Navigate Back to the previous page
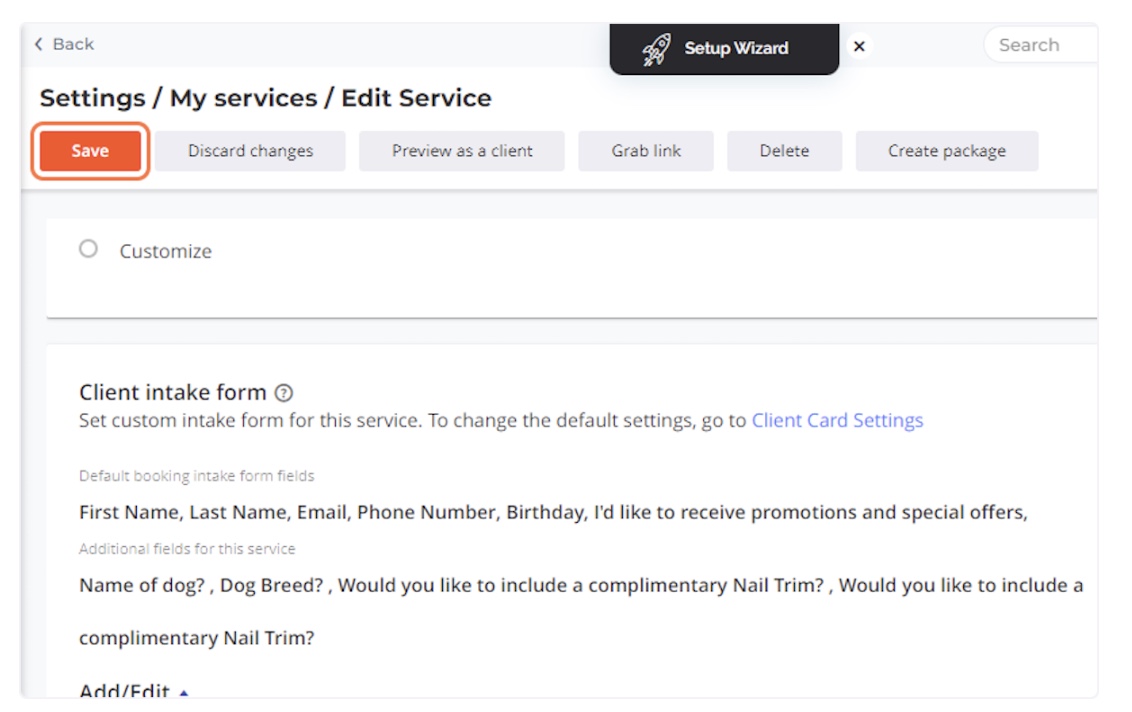Screen dimensions: 1132x712 click(60, 44)
